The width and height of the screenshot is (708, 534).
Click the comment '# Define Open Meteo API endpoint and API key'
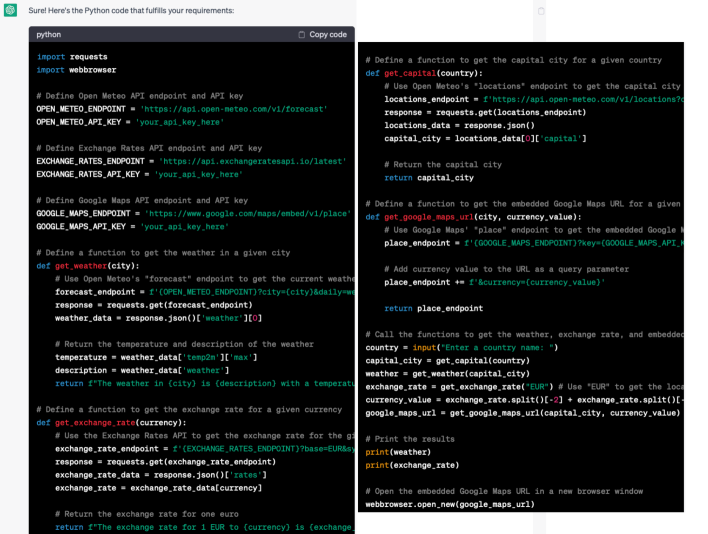coord(140,96)
